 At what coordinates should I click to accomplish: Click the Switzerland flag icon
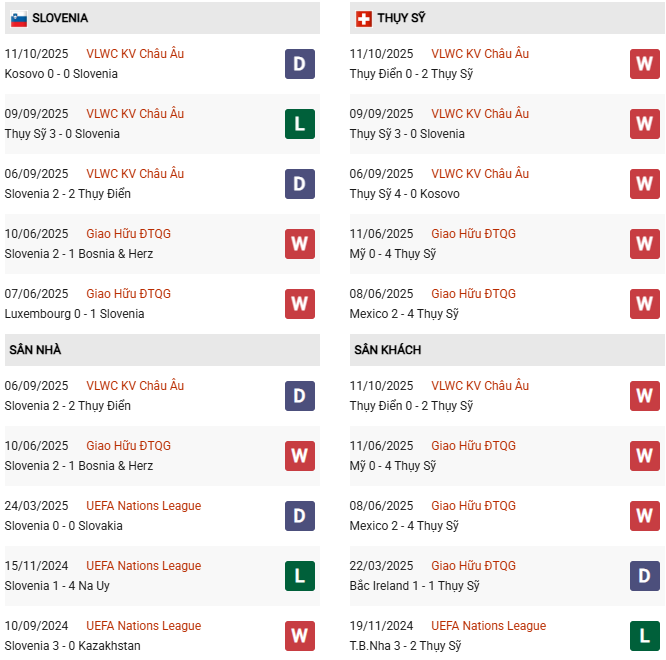(x=364, y=18)
